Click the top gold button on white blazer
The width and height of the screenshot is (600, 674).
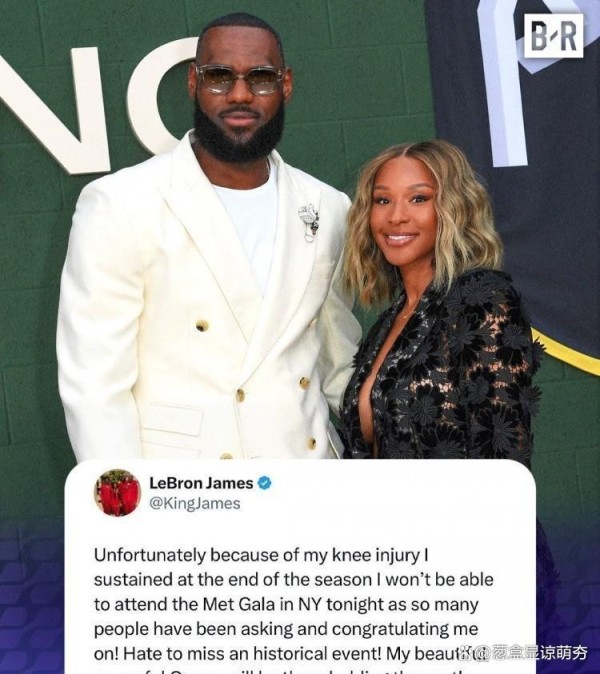(202, 325)
